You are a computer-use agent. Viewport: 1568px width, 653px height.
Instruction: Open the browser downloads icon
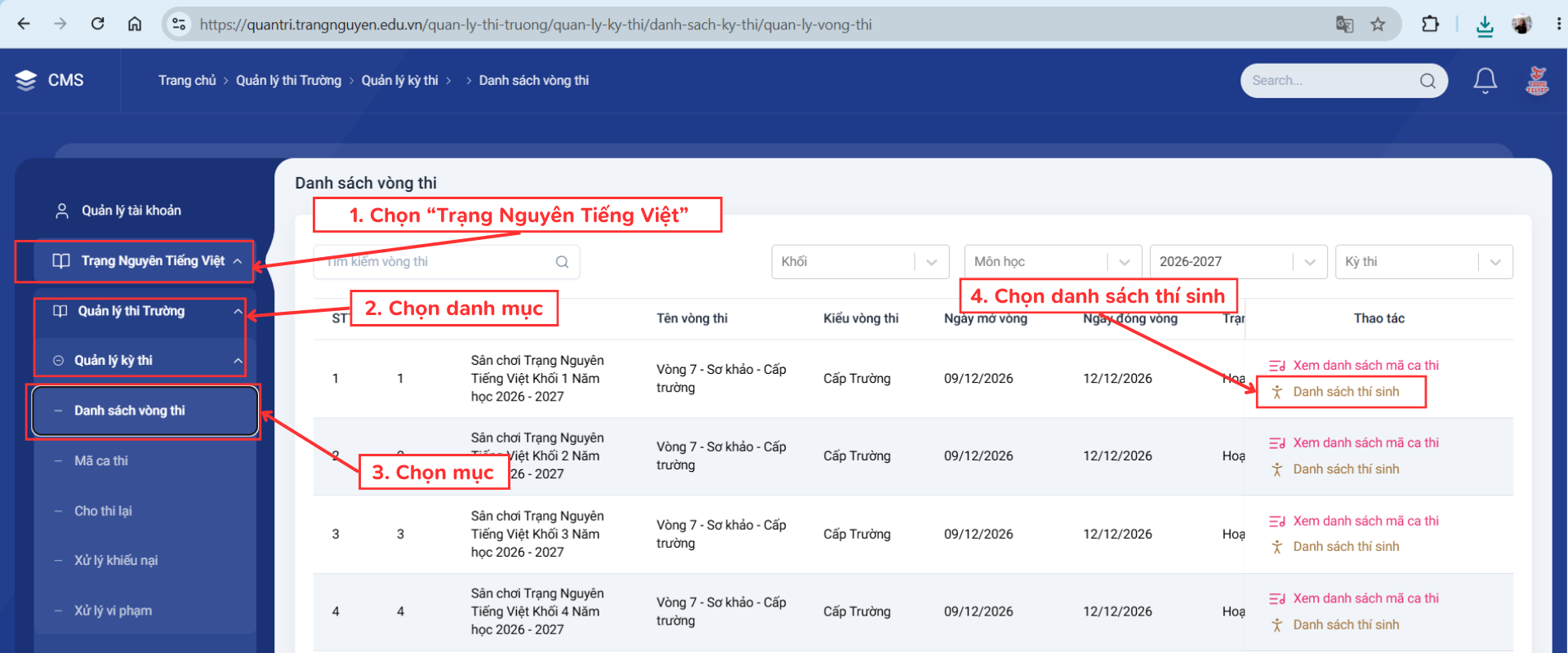coord(1485,25)
